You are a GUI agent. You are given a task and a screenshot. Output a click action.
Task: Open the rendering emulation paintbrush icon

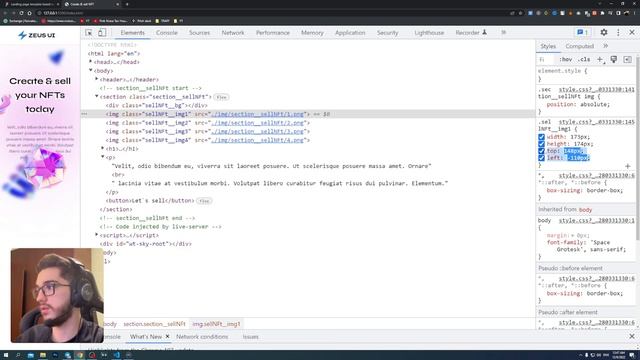coord(613,60)
